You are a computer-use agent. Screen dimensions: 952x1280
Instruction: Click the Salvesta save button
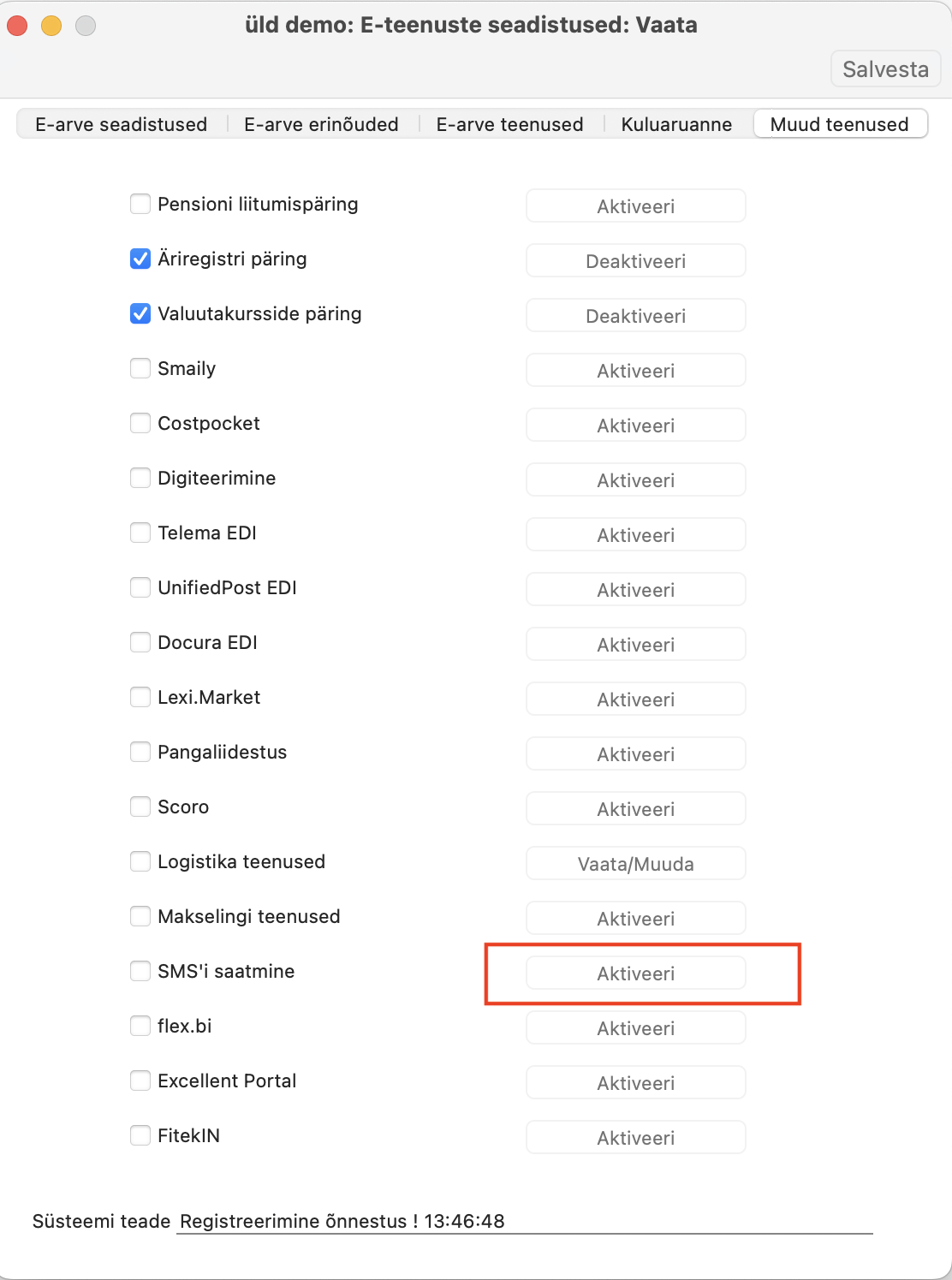tap(885, 69)
